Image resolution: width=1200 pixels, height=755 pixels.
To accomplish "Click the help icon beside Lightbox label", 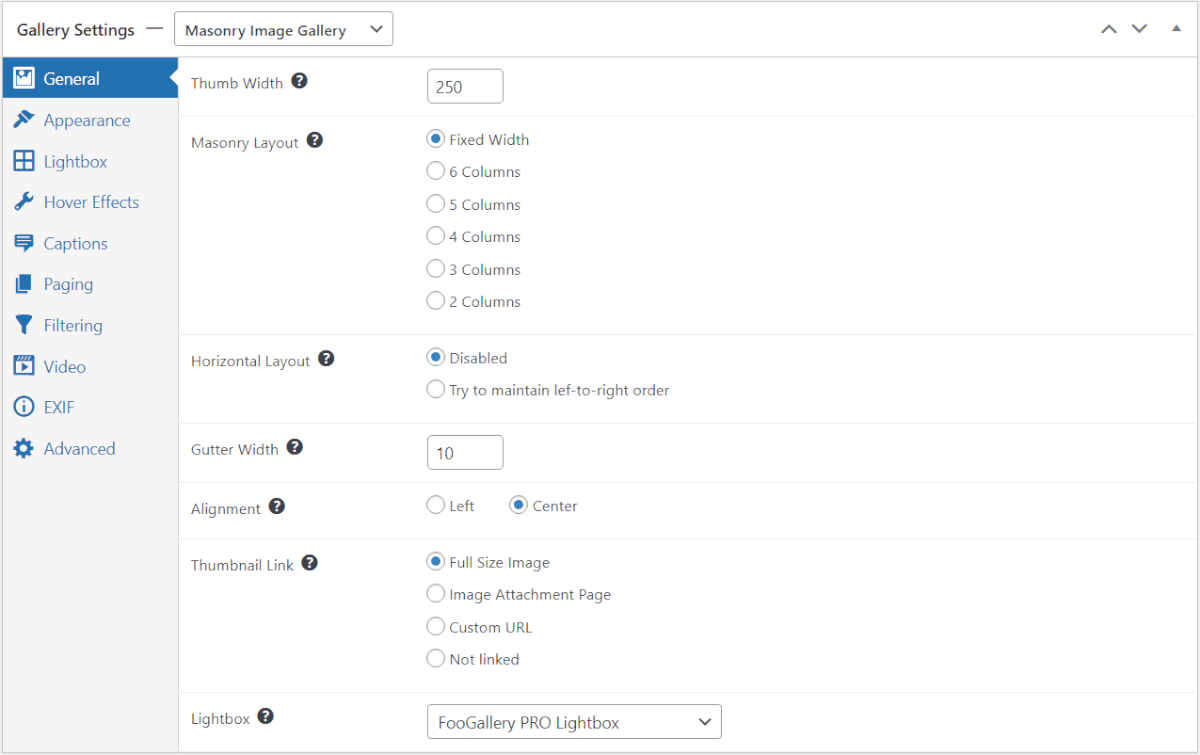I will pyautogui.click(x=266, y=717).
